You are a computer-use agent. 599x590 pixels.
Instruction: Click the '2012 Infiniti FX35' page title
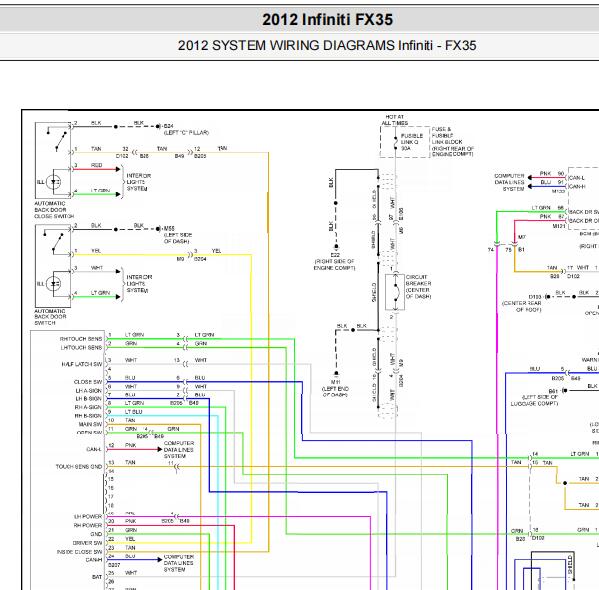[x=327, y=19]
